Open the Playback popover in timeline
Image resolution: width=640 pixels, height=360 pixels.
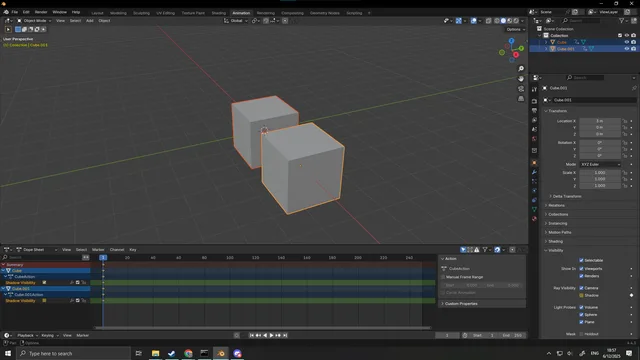27,336
